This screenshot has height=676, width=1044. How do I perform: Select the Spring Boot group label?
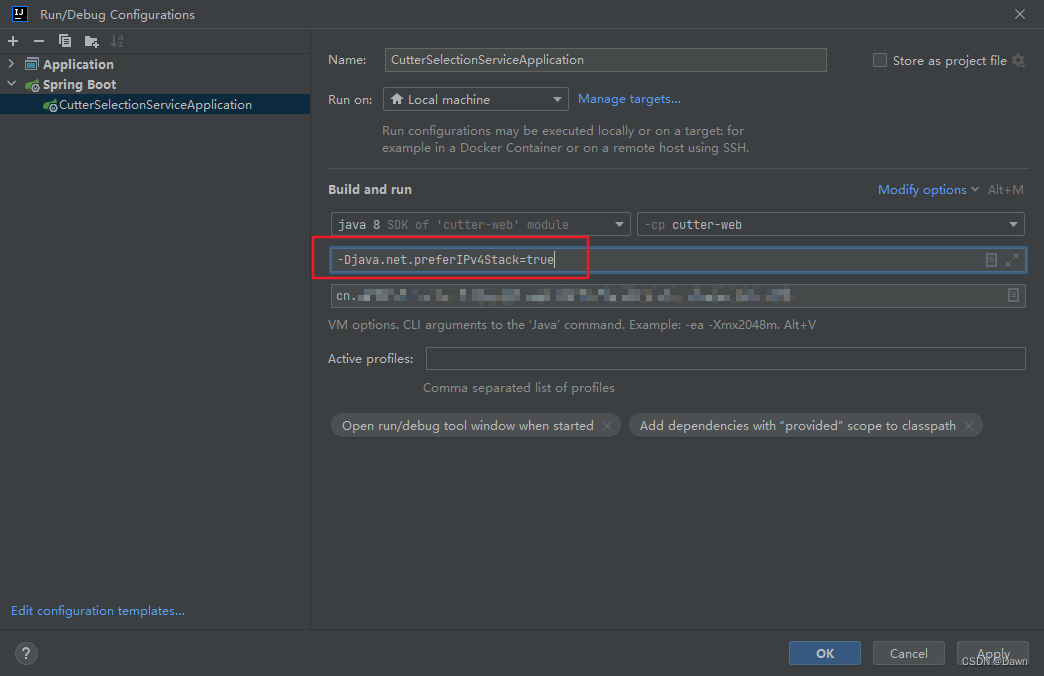click(x=79, y=85)
